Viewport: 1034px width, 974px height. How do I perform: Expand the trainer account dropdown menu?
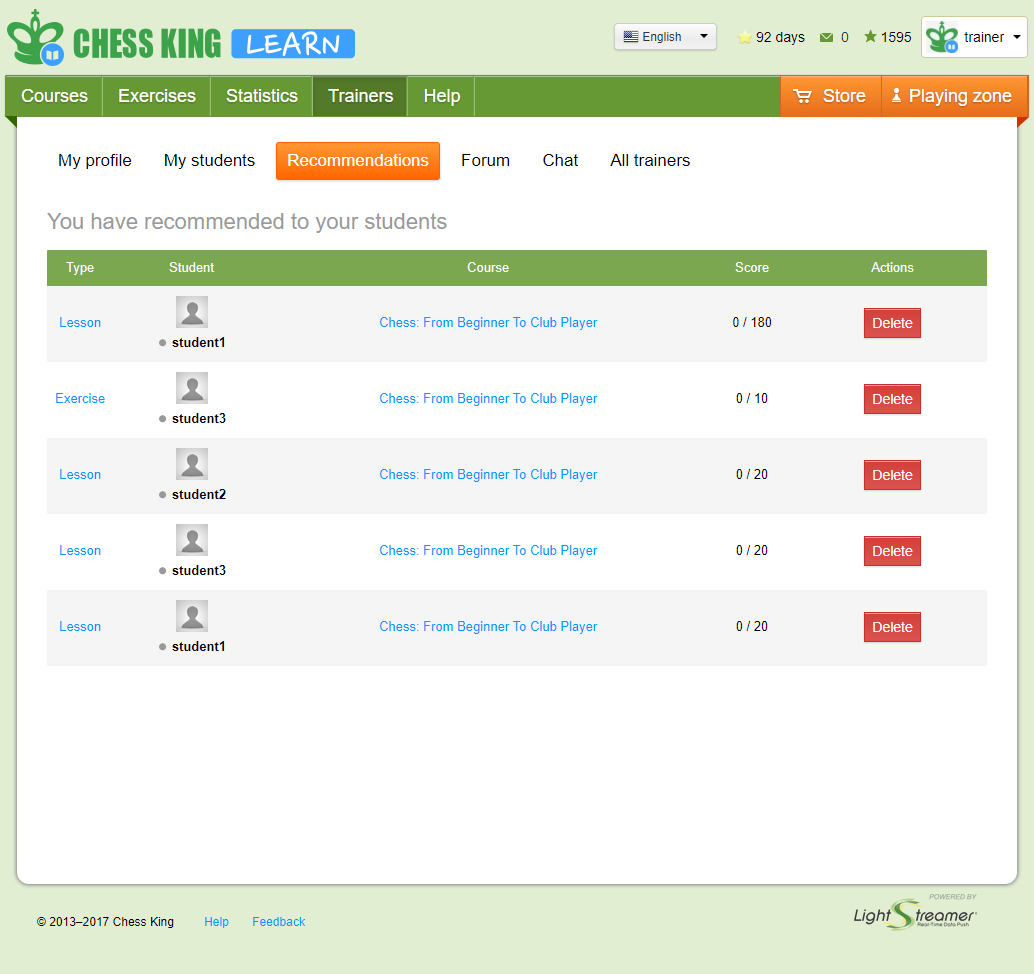(1017, 37)
